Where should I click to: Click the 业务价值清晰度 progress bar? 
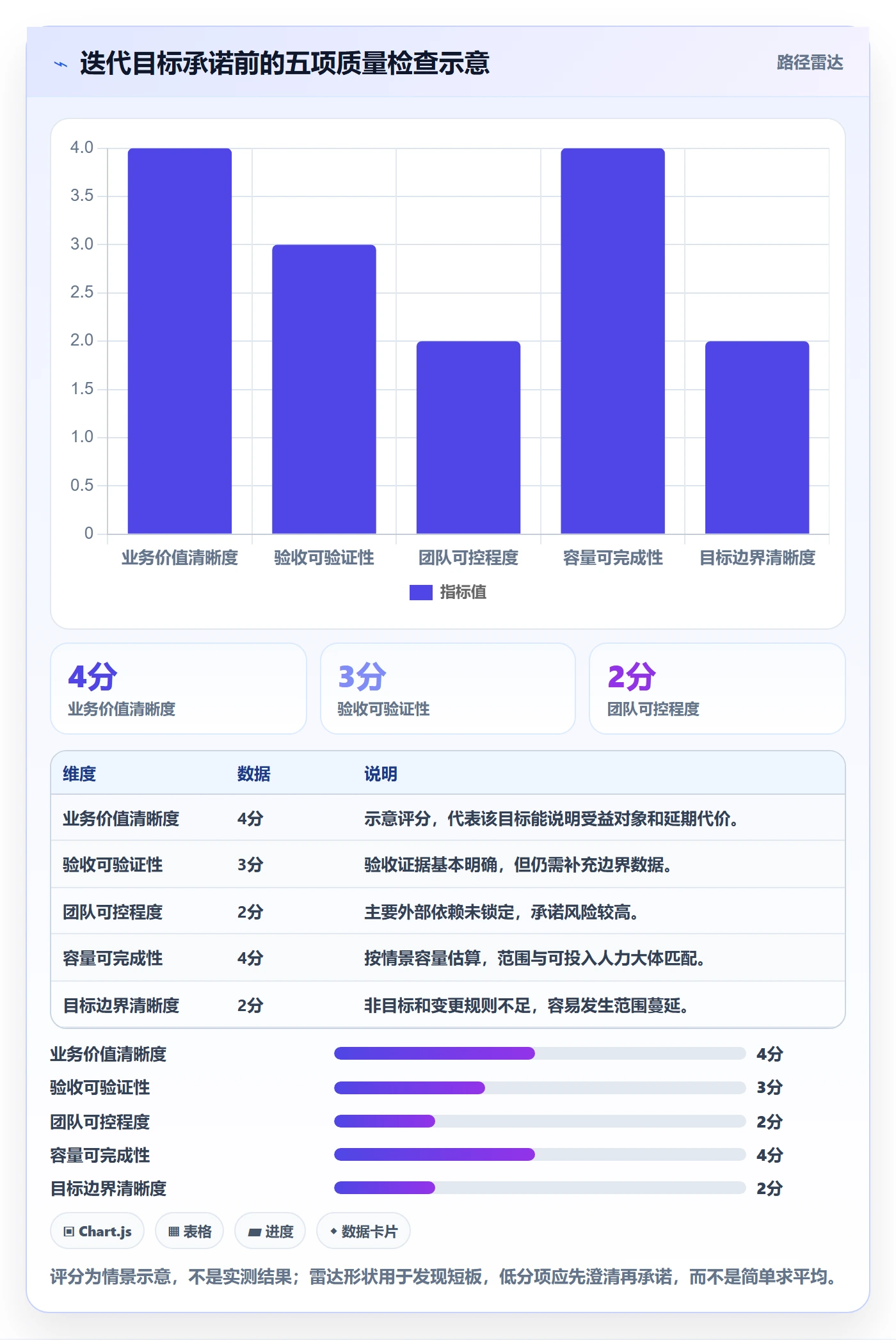[540, 1053]
